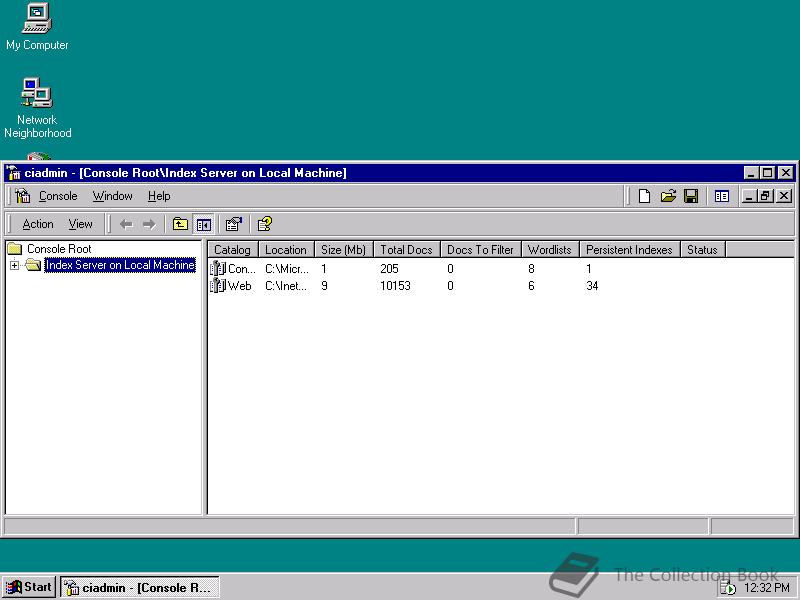The height and width of the screenshot is (600, 800).
Task: Sort by the Docs To Filter column header
Action: tap(481, 249)
